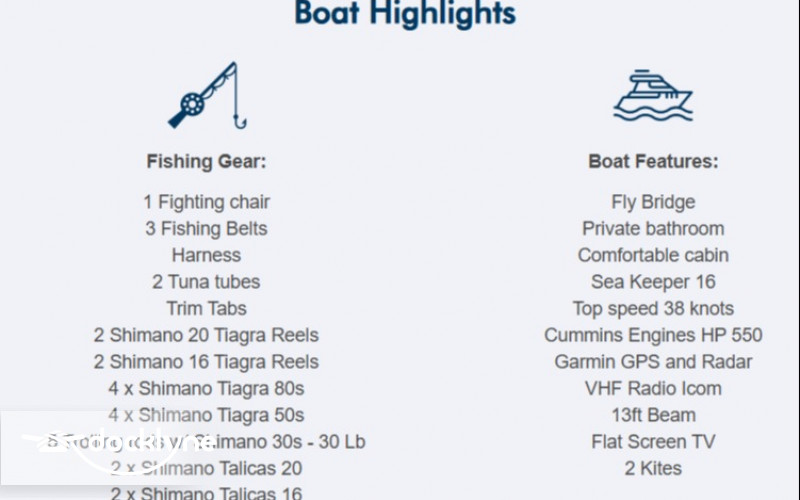Image resolution: width=800 pixels, height=500 pixels.
Task: Click the 'Trim Tabs' entry
Action: pyautogui.click(x=206, y=308)
